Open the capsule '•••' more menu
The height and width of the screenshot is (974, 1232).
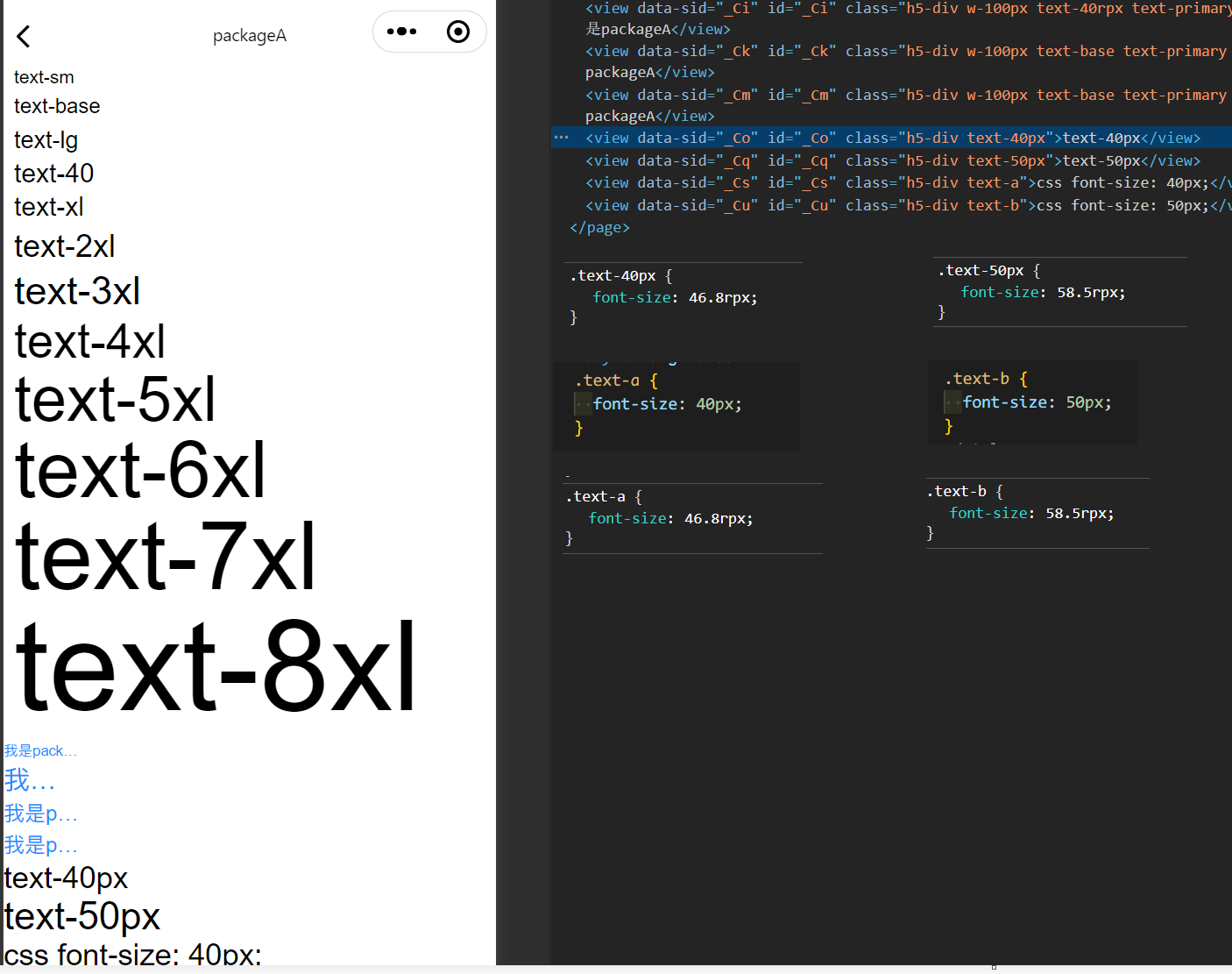(x=401, y=31)
